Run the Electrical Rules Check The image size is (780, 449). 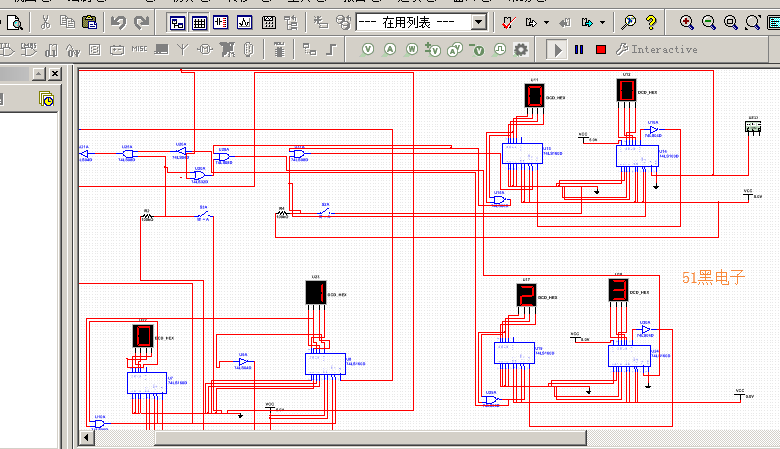[508, 22]
